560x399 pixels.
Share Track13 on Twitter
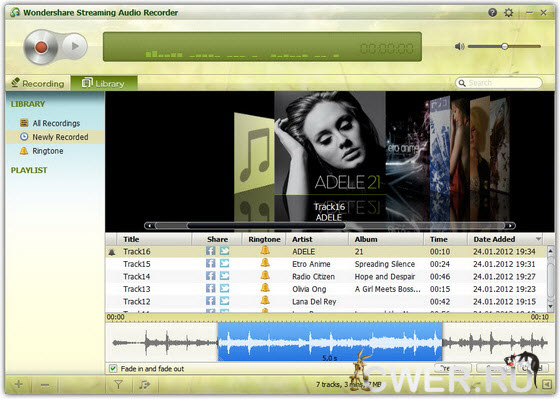224,289
